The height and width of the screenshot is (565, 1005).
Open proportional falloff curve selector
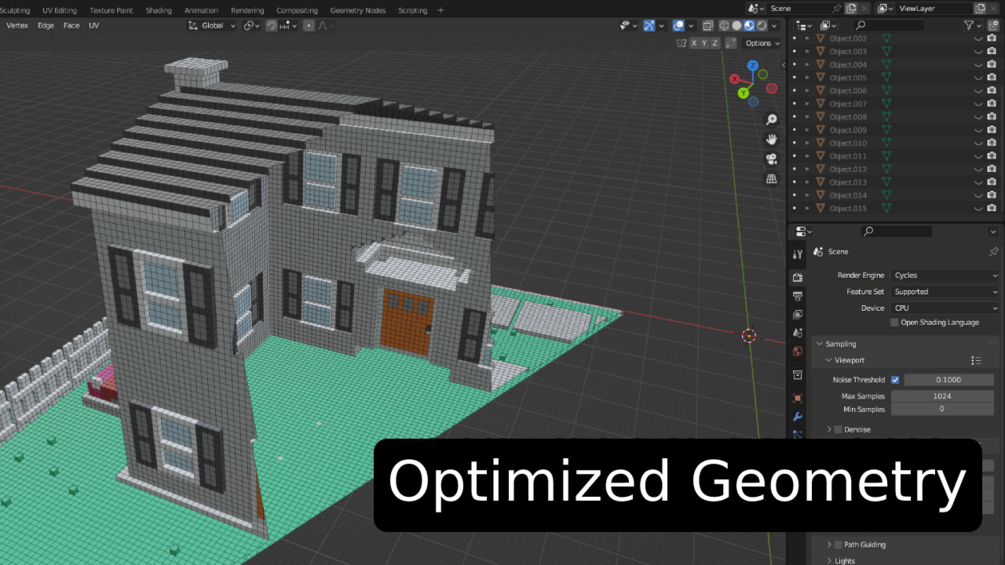326,26
